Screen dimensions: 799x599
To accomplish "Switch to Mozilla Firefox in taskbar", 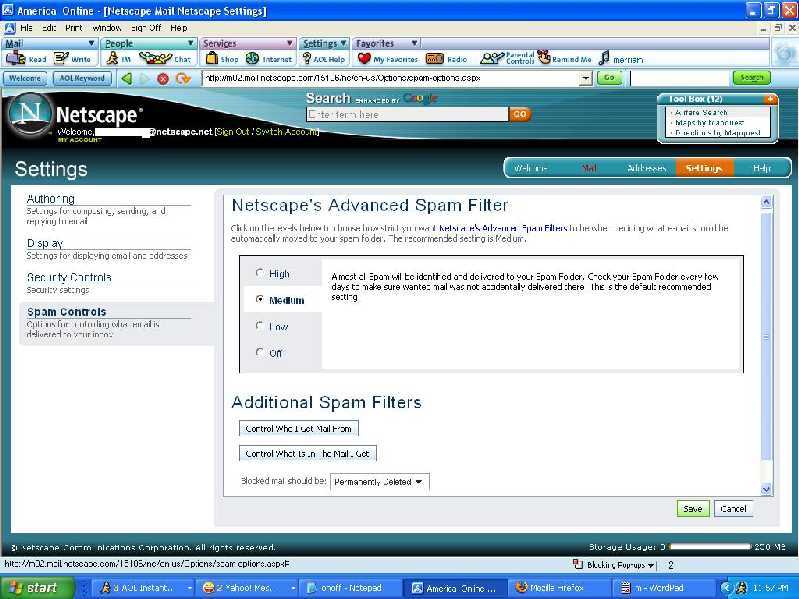I will click(557, 588).
